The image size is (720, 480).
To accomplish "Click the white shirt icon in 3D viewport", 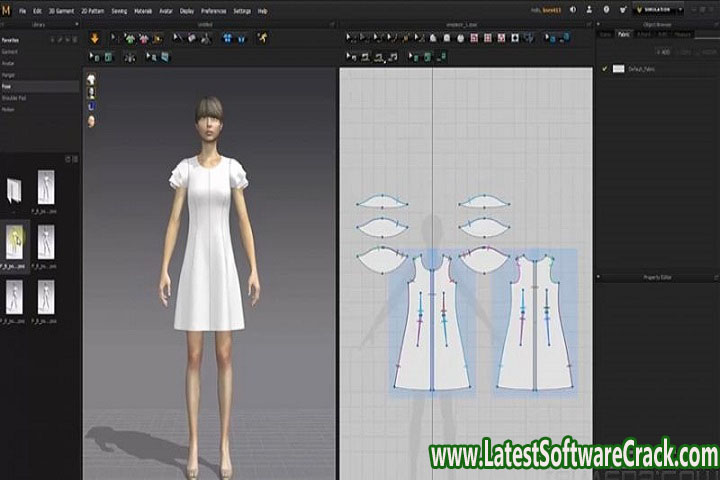I will point(91,79).
